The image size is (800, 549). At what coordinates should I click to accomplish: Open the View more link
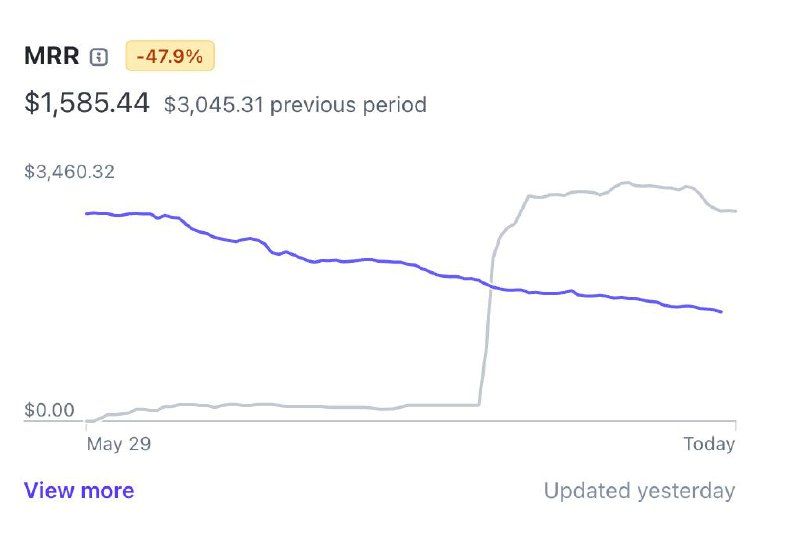tap(79, 490)
